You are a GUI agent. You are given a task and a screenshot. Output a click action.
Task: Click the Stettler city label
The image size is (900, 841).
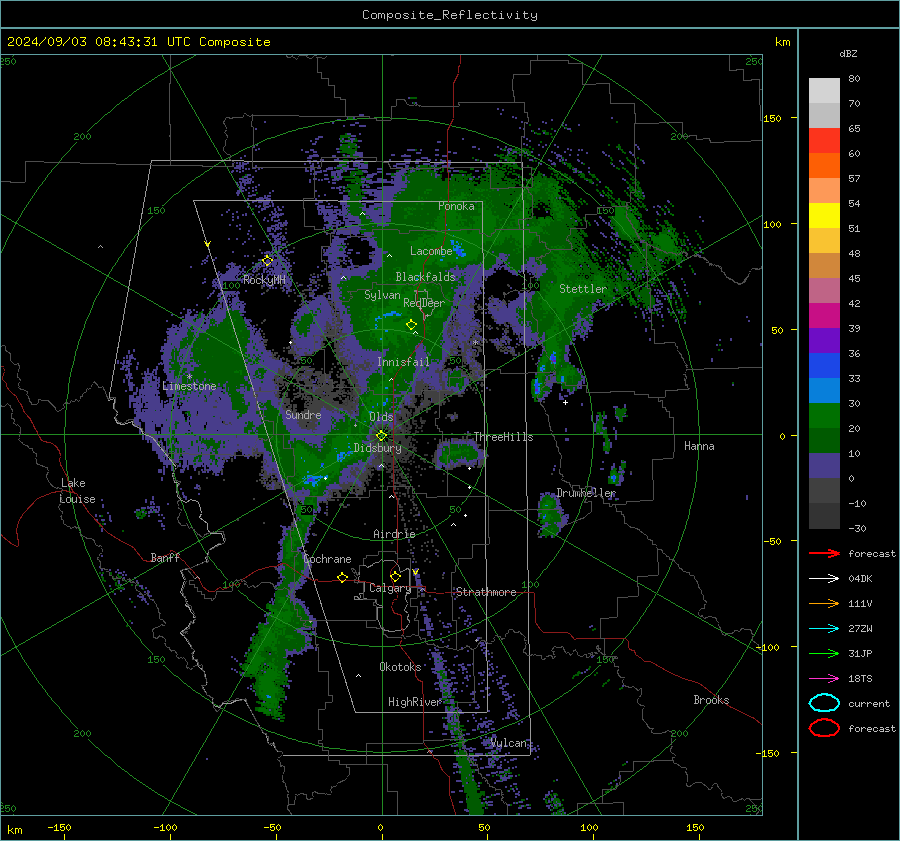pyautogui.click(x=583, y=289)
